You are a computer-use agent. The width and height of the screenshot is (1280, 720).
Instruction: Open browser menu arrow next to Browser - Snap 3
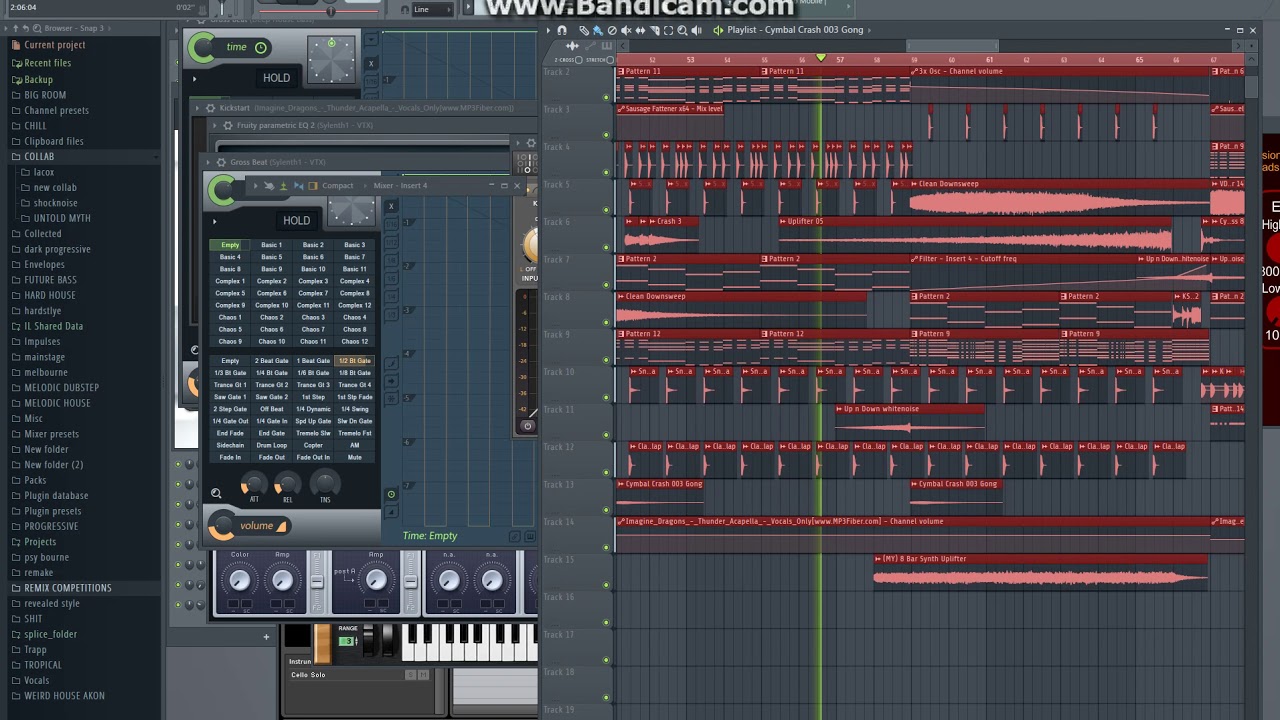pyautogui.click(x=7, y=28)
